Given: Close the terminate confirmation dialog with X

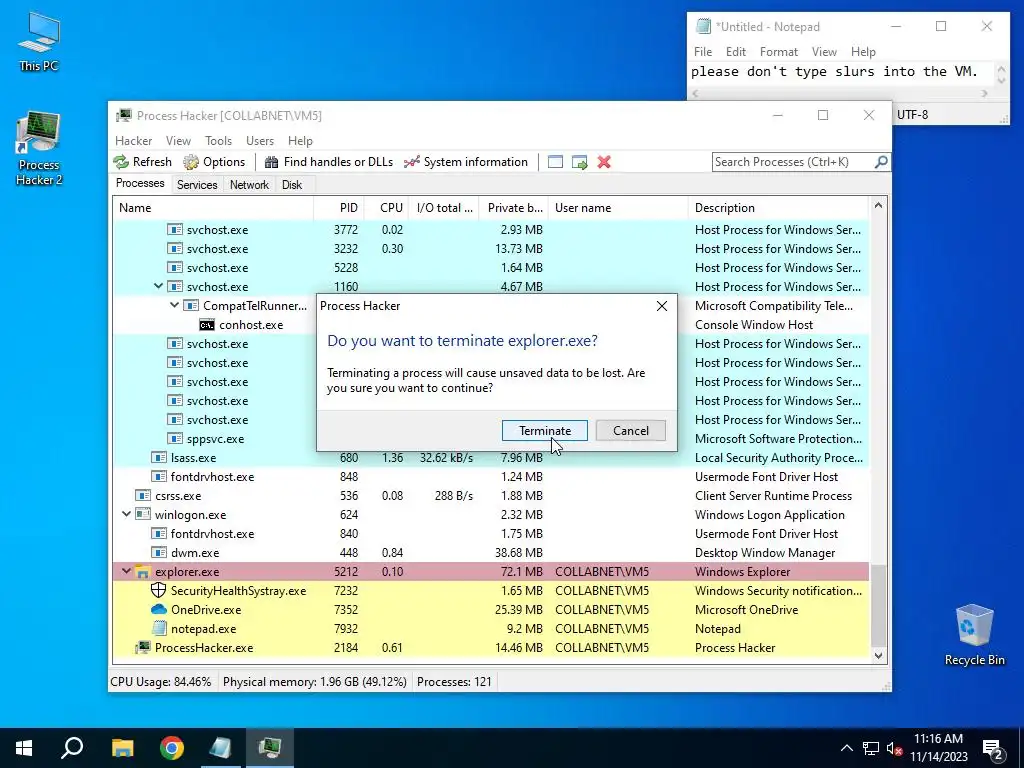Looking at the screenshot, I should [662, 306].
